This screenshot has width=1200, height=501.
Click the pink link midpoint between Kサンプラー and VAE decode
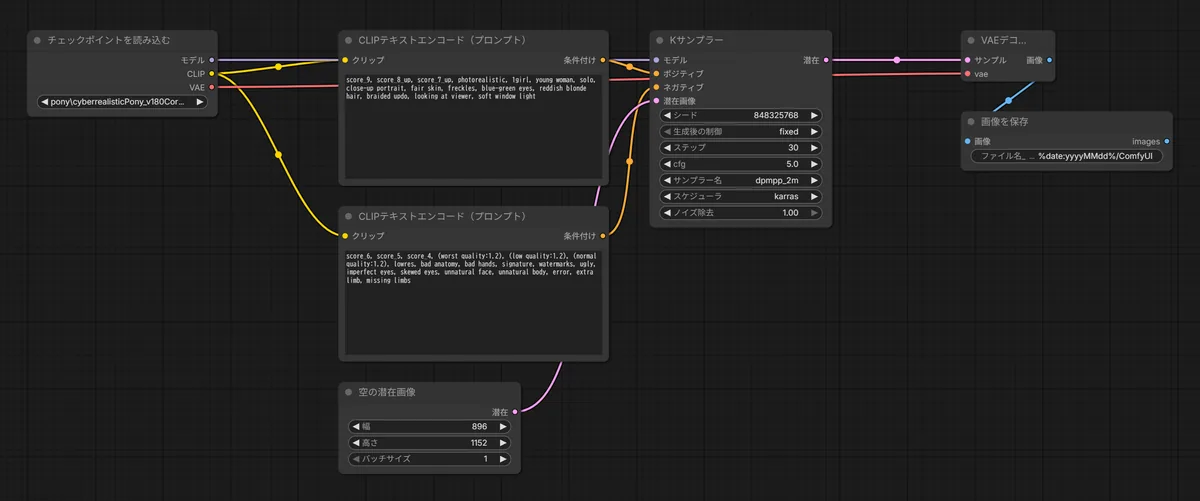(x=897, y=60)
